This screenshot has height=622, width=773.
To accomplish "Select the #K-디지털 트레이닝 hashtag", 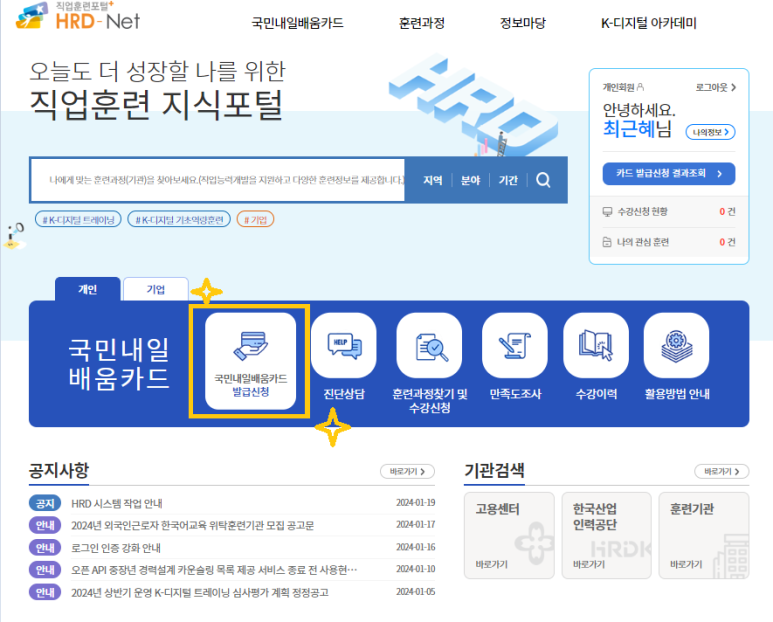I will [x=78, y=219].
